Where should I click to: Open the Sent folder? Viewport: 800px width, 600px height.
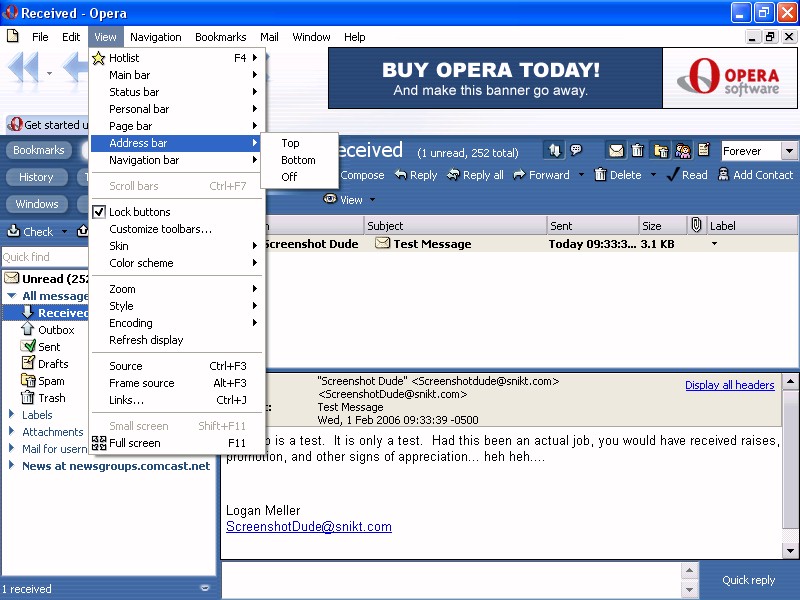49,347
